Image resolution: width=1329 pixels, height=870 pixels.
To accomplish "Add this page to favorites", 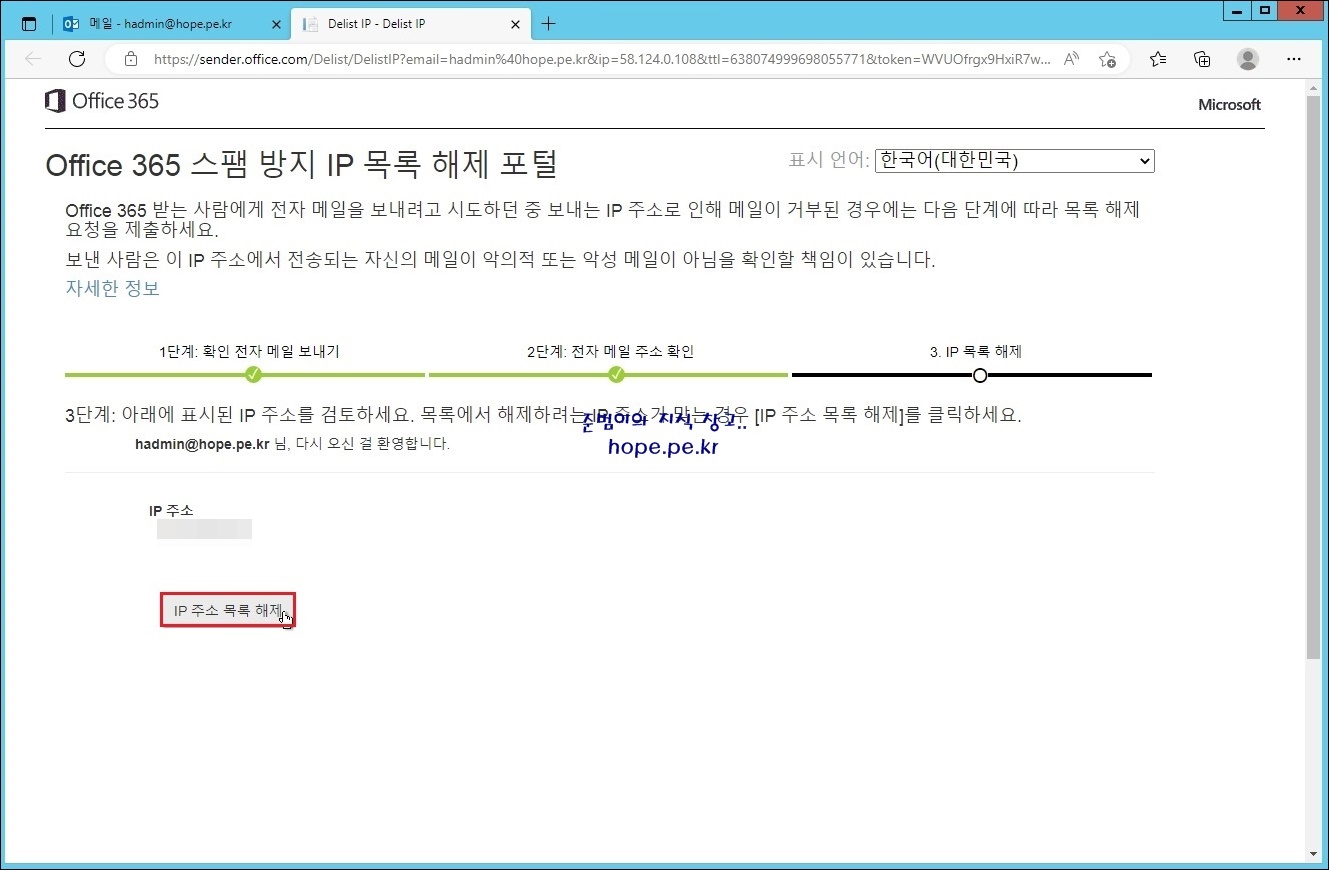I will click(x=1107, y=59).
